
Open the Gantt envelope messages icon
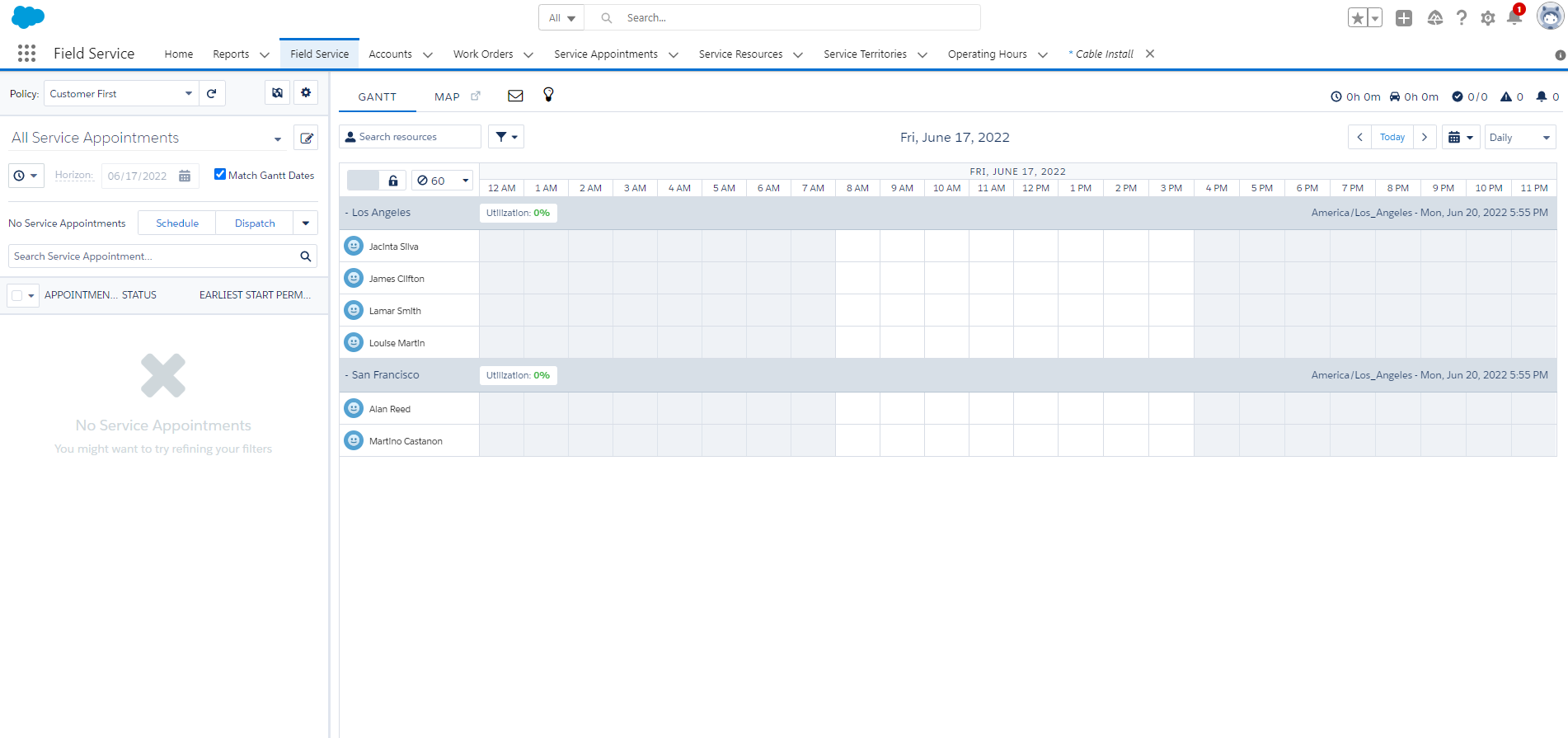(516, 96)
